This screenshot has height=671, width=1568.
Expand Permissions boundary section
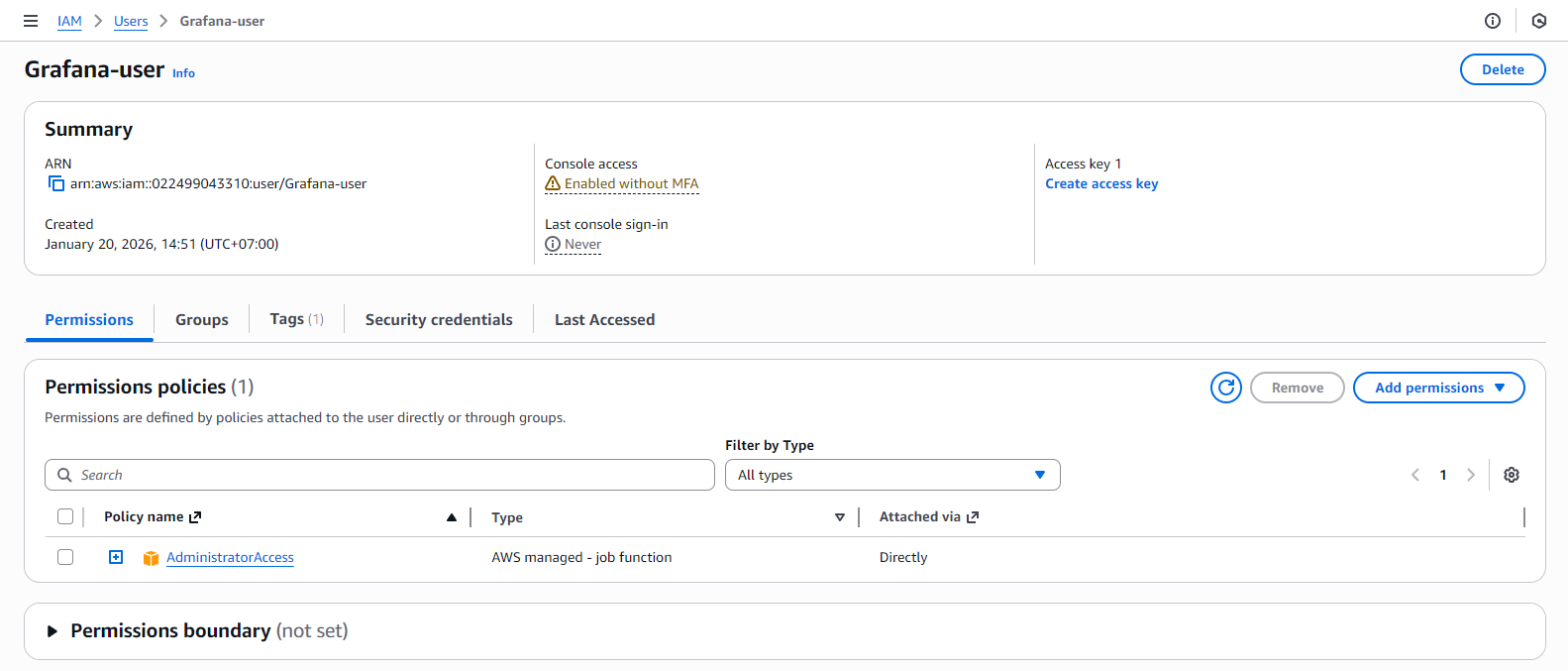(x=52, y=631)
